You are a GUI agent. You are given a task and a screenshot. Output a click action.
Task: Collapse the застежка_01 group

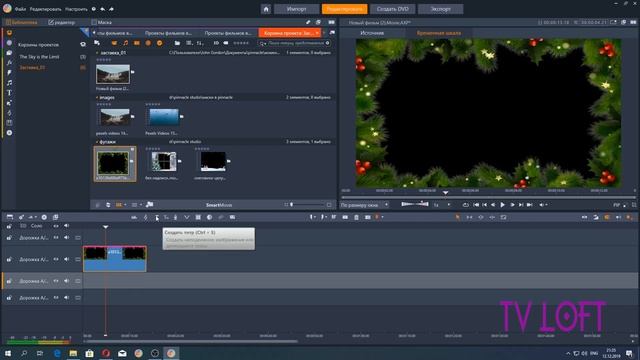pyautogui.click(x=97, y=53)
